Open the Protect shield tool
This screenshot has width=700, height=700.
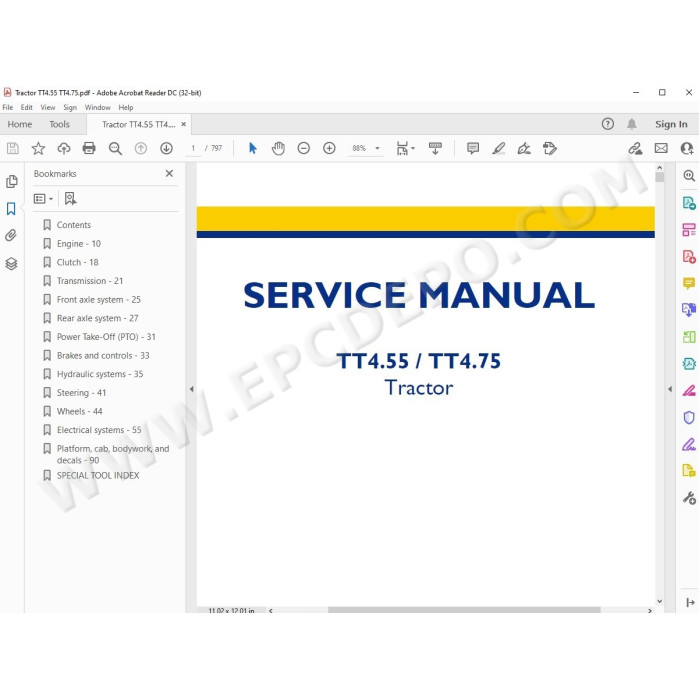[x=689, y=417]
